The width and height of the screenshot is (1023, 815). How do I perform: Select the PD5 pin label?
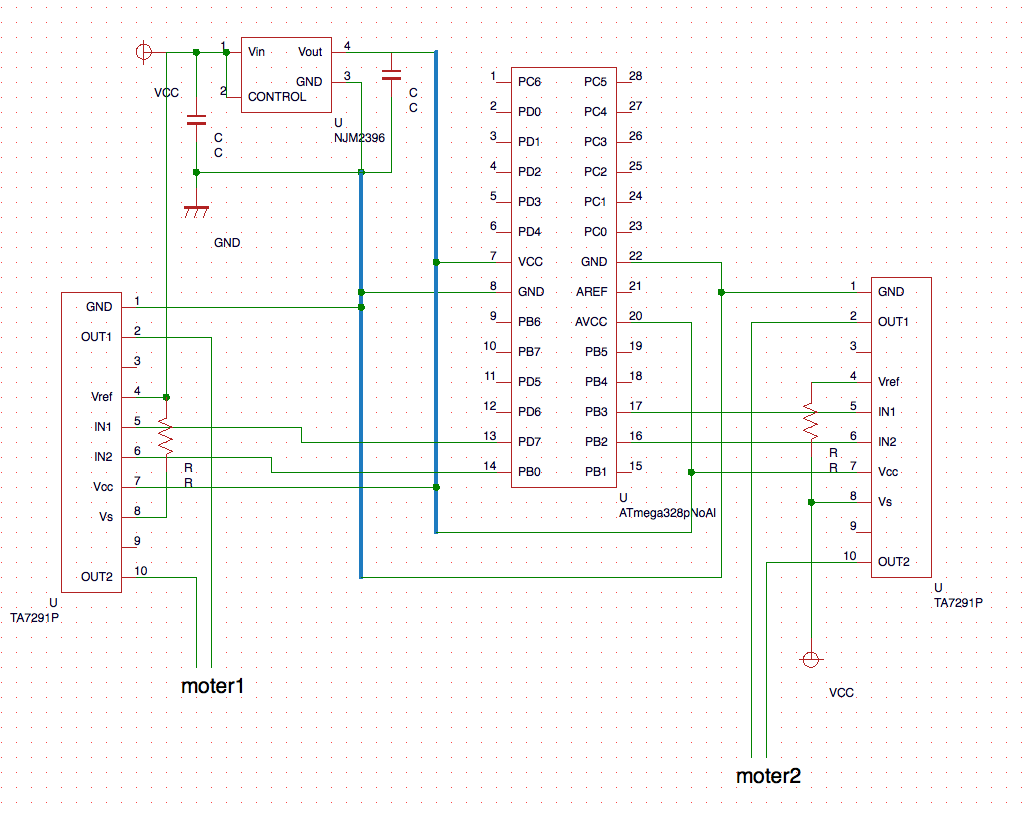click(529, 382)
